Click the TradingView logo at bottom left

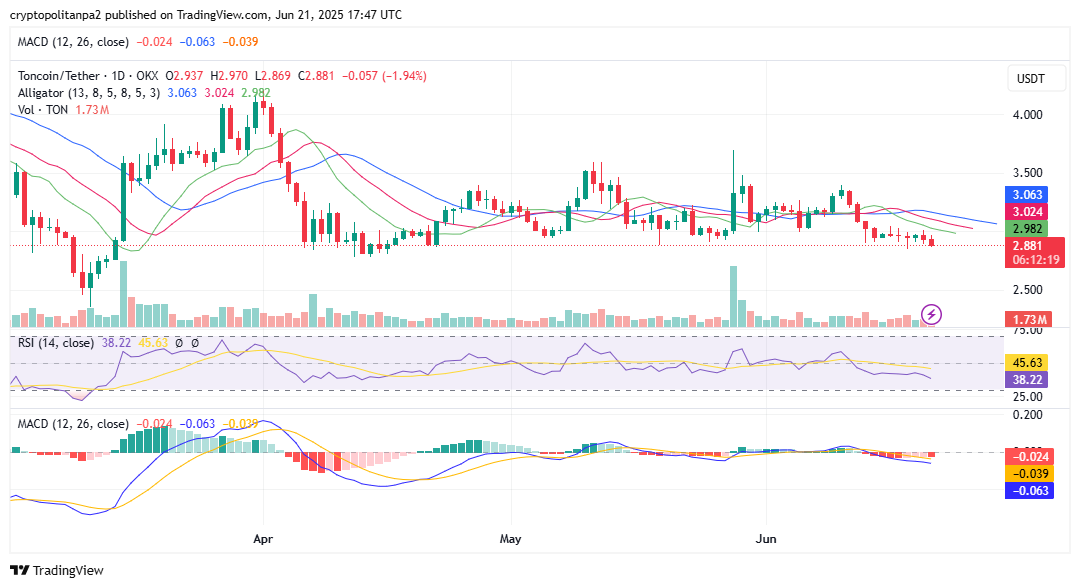(x=56, y=570)
